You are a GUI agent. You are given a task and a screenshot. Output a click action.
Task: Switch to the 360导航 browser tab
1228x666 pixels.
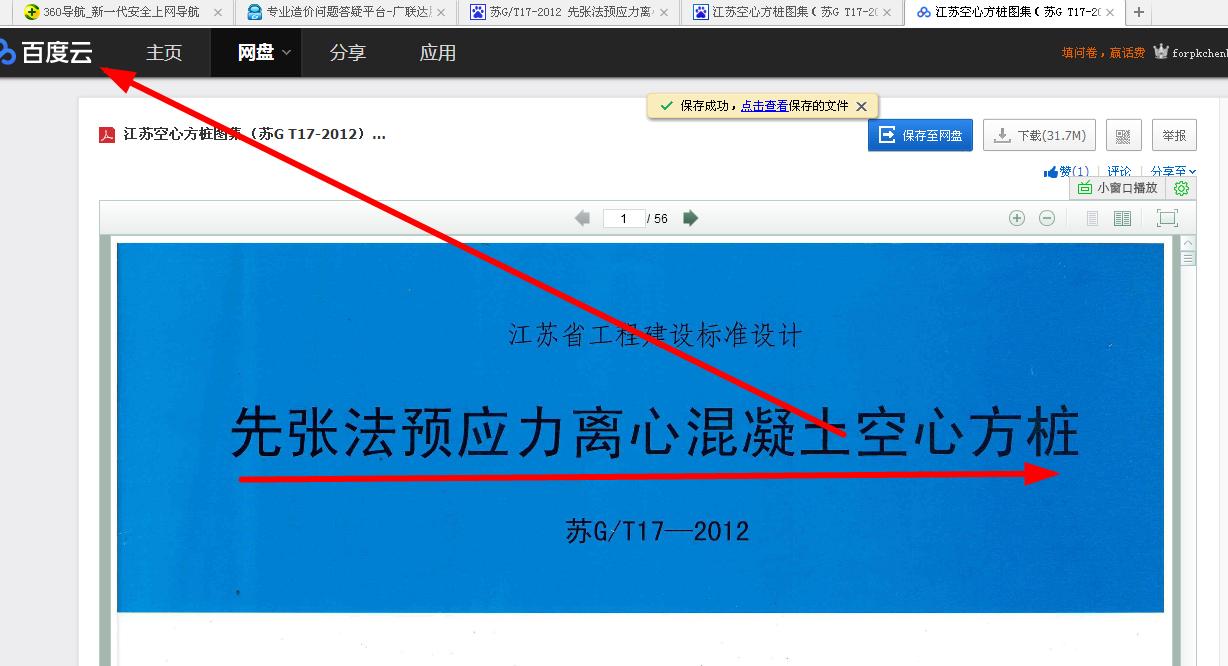click(x=120, y=13)
